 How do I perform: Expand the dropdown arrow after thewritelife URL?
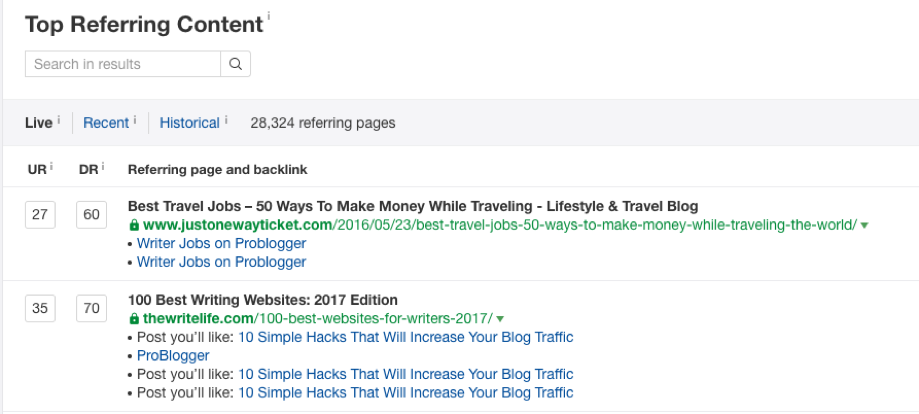pos(500,319)
